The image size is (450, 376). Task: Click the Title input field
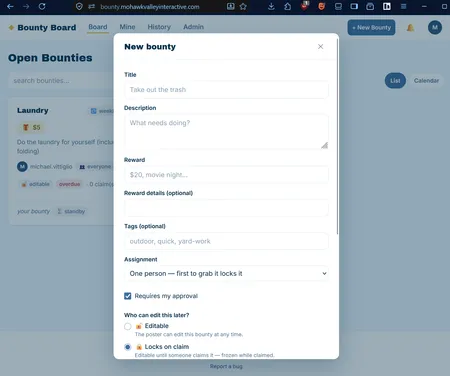[x=226, y=90]
